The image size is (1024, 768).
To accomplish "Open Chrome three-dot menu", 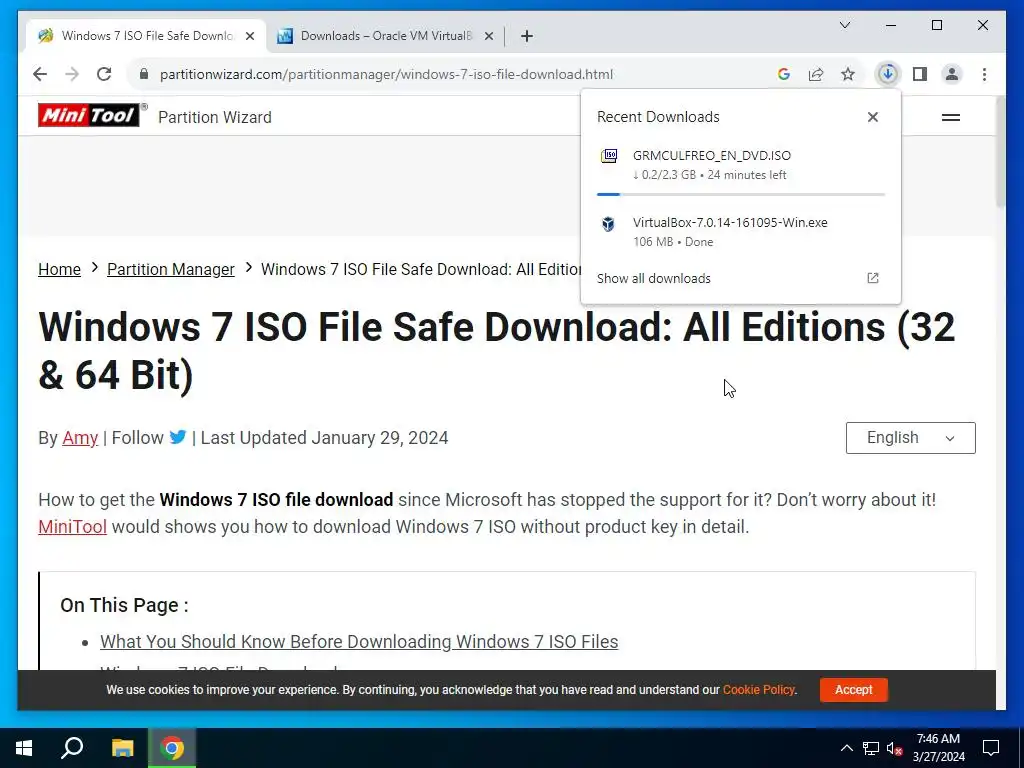I will pyautogui.click(x=984, y=74).
